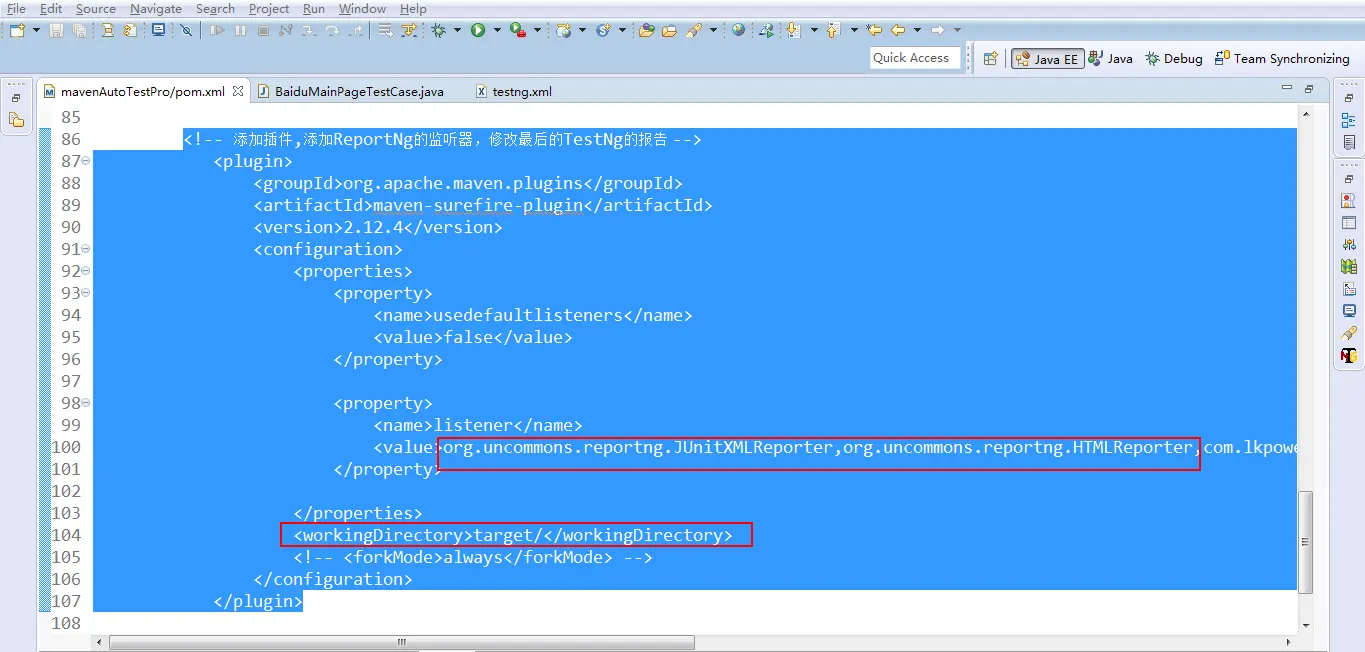Image resolution: width=1365 pixels, height=652 pixels.
Task: Click the Step Into icon
Action: (309, 30)
